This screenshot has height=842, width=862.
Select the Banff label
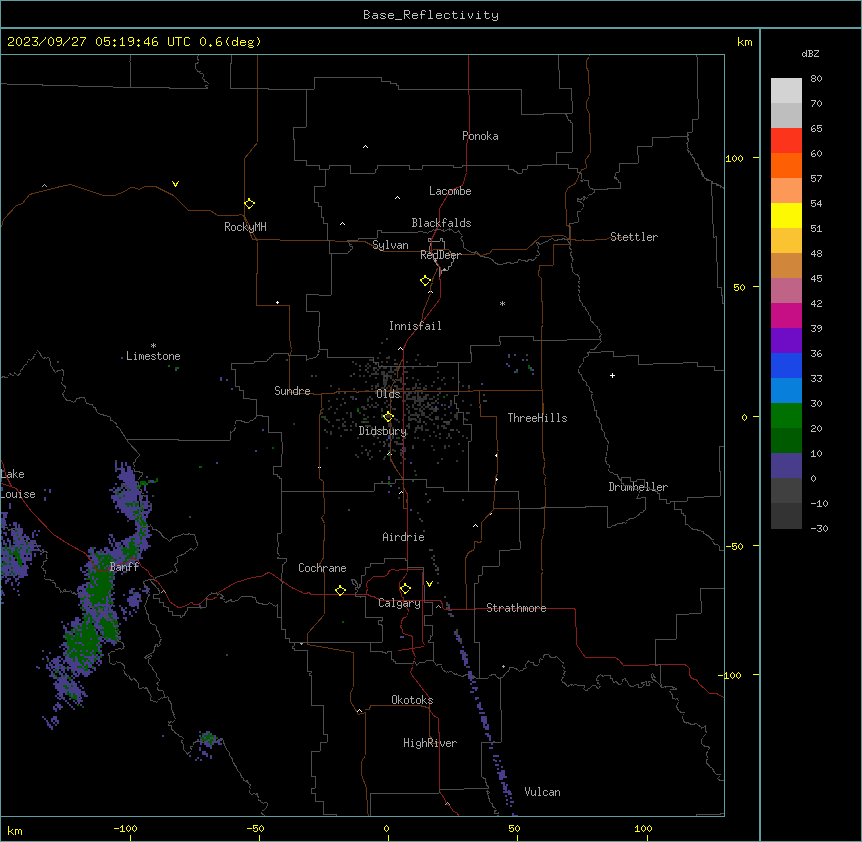click(x=124, y=567)
